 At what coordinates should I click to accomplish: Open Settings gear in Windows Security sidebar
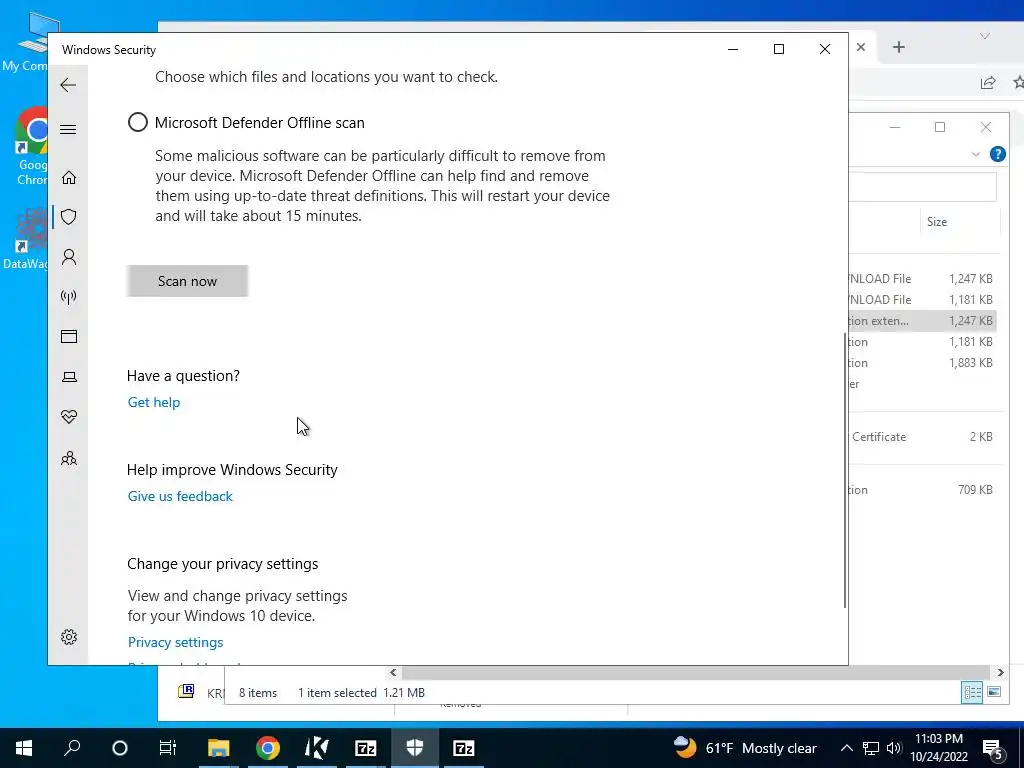point(69,637)
